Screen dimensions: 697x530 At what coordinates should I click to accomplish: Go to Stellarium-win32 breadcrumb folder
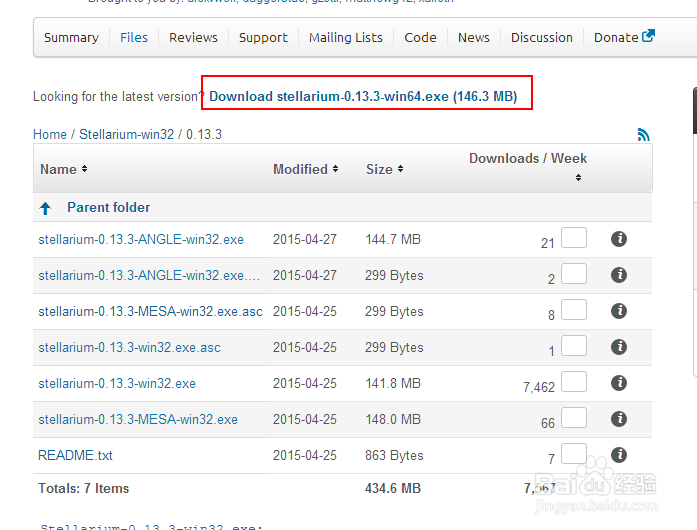[x=127, y=134]
